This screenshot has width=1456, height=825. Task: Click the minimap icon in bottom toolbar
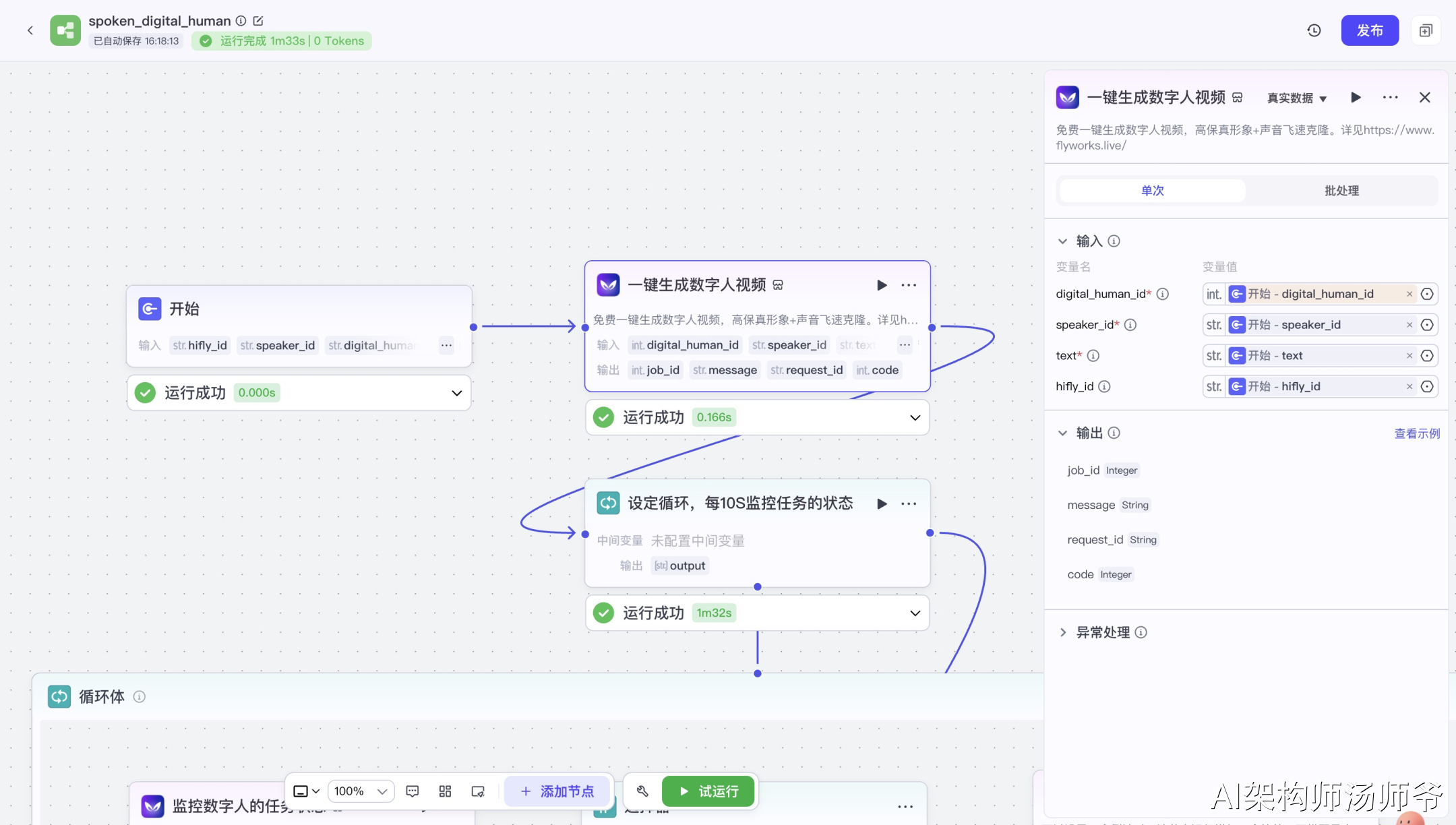point(478,791)
